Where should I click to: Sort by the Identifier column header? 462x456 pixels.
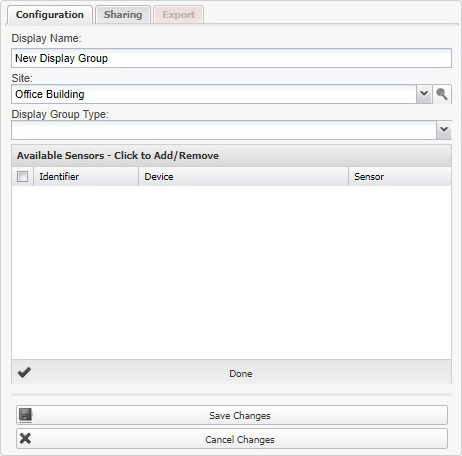86,176
